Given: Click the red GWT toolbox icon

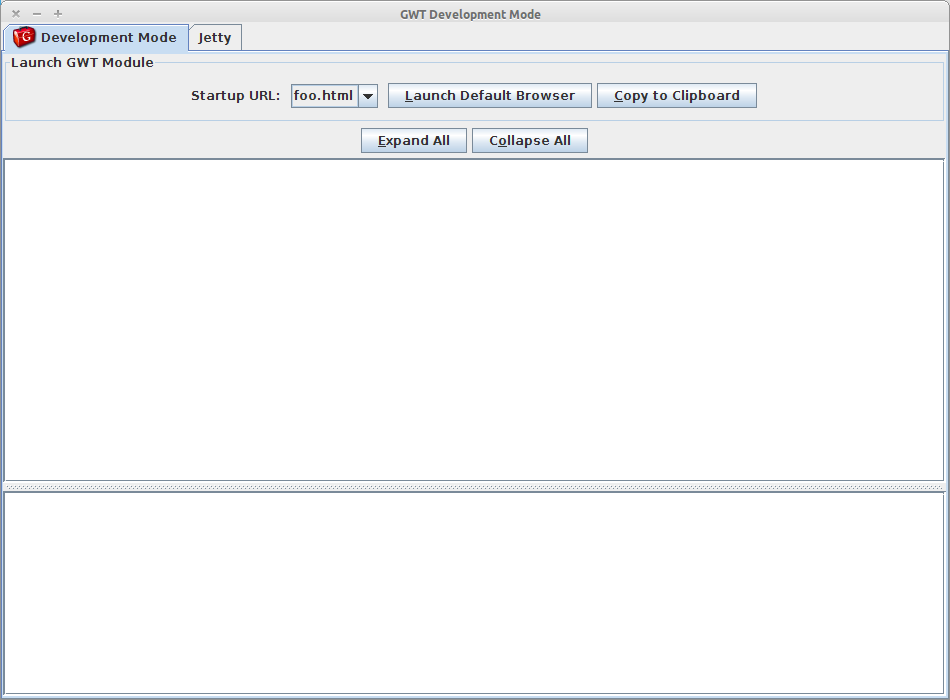Looking at the screenshot, I should click(x=24, y=38).
